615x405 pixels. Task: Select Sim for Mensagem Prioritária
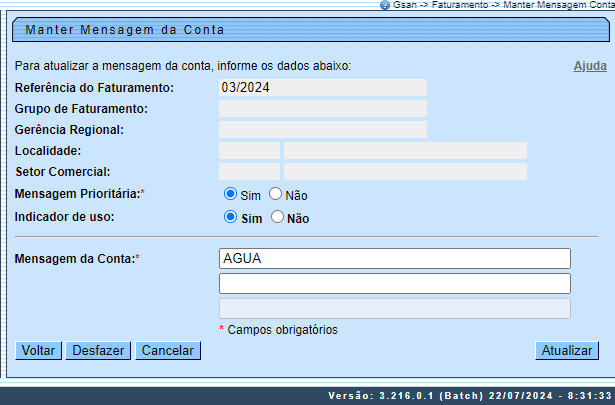pos(230,194)
